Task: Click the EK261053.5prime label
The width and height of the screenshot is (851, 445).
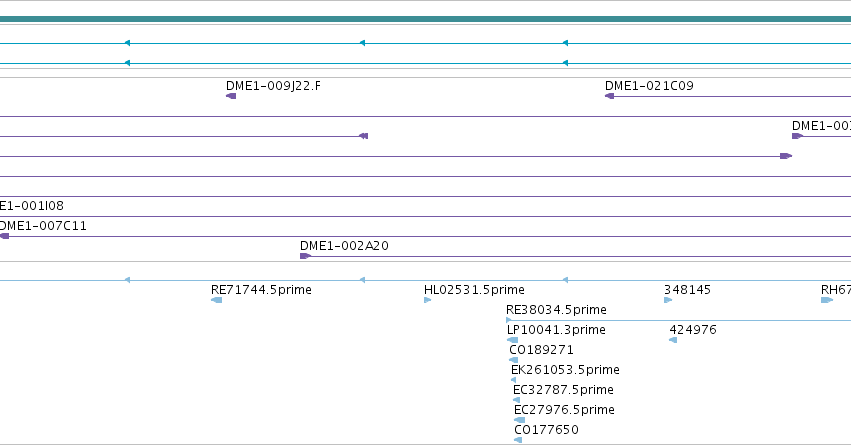Action: pos(565,370)
